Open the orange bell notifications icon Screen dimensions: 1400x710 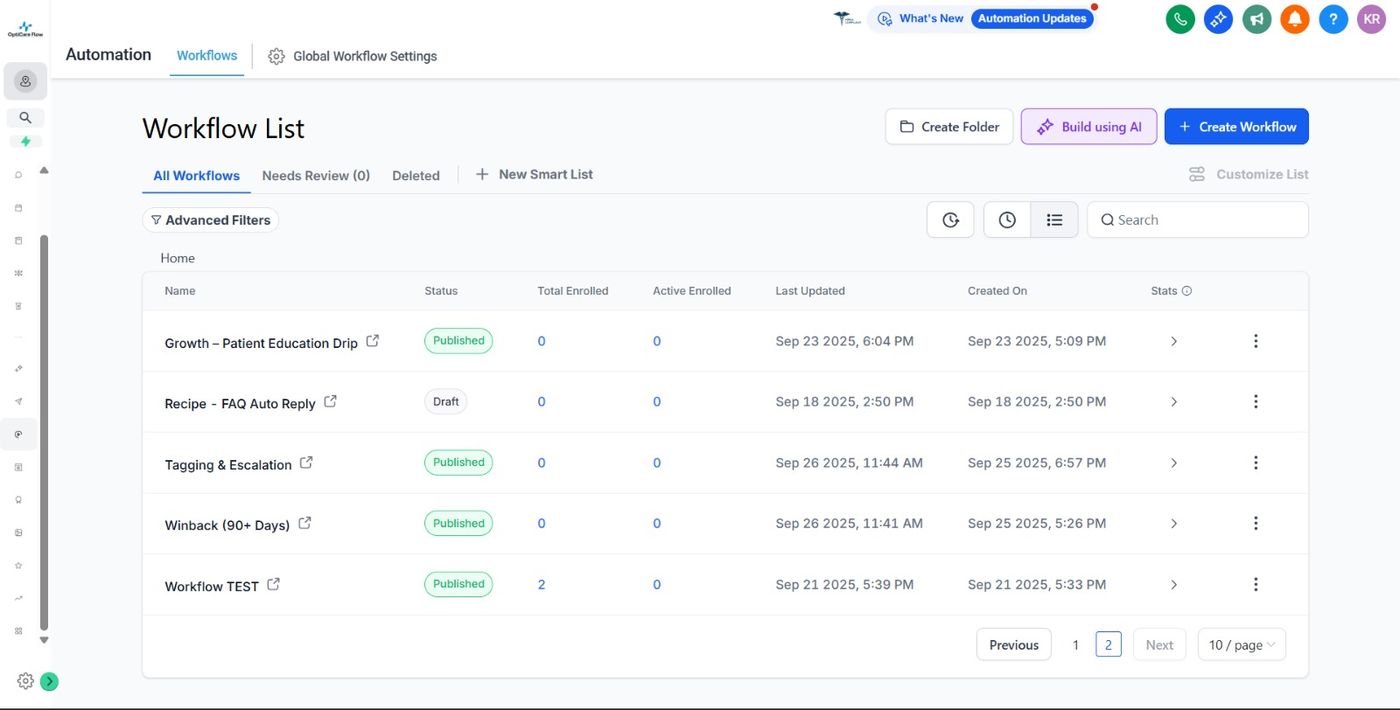click(x=1295, y=19)
